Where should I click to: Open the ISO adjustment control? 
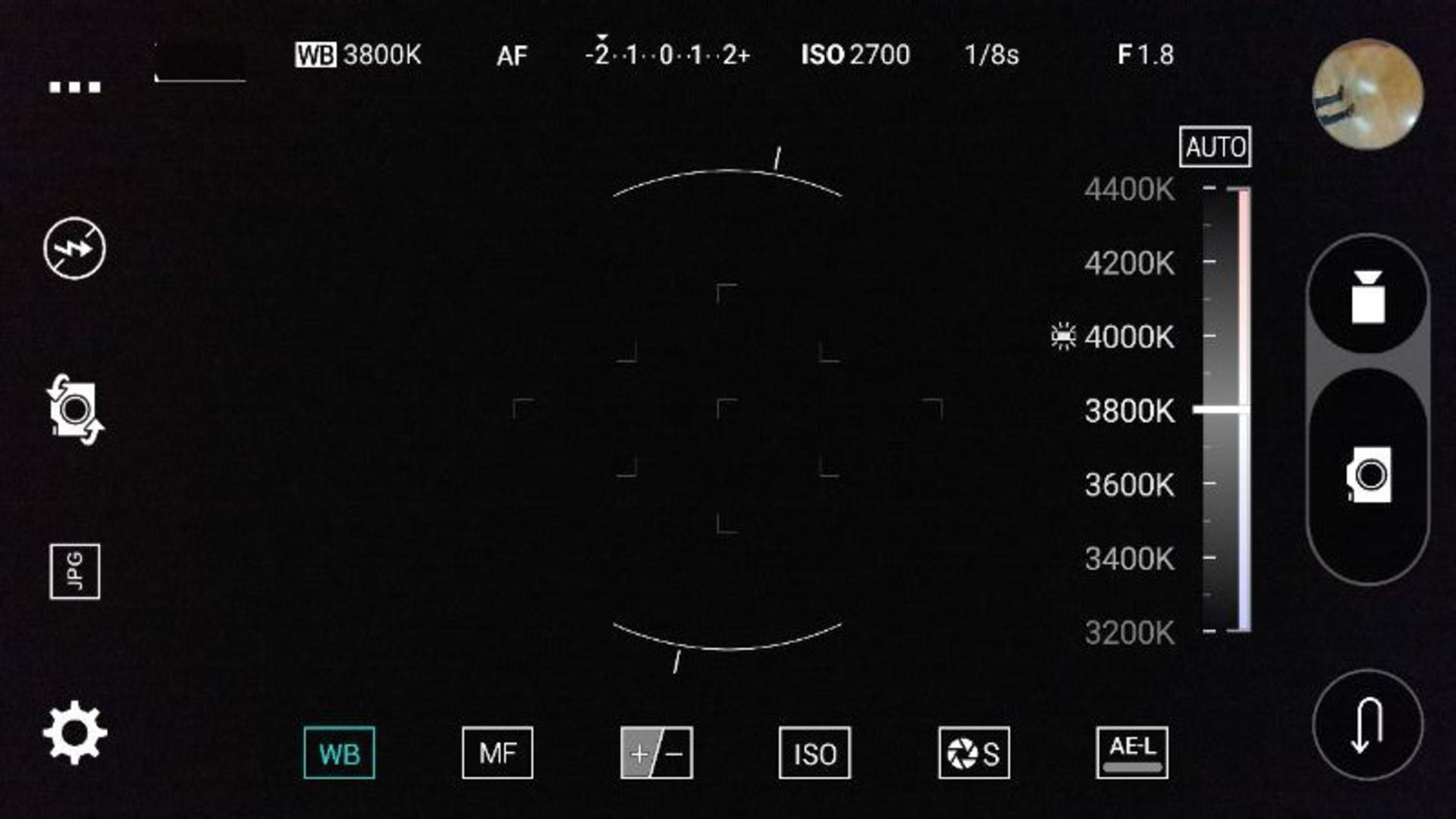click(x=814, y=753)
